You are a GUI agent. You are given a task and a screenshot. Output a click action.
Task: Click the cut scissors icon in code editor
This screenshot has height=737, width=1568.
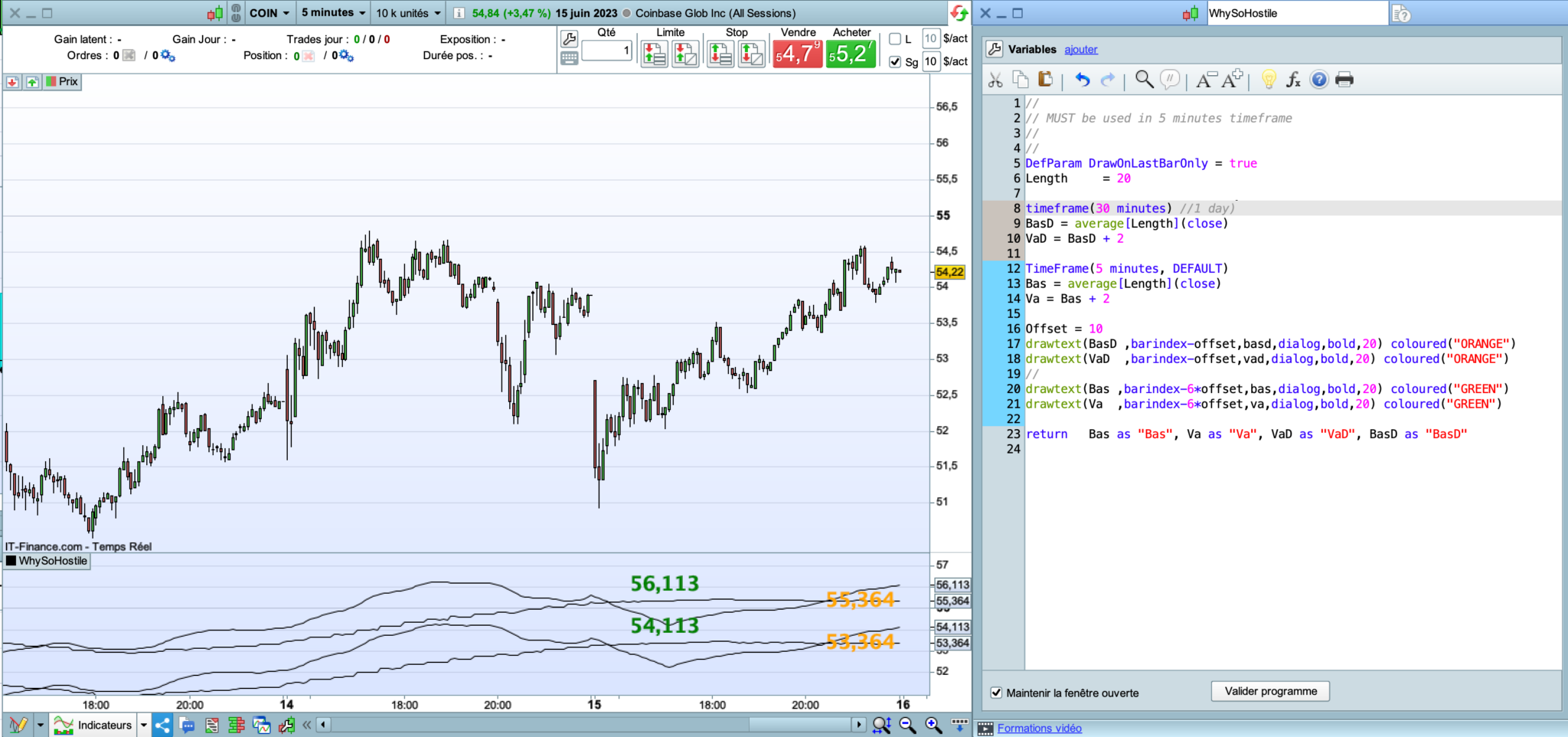(995, 80)
